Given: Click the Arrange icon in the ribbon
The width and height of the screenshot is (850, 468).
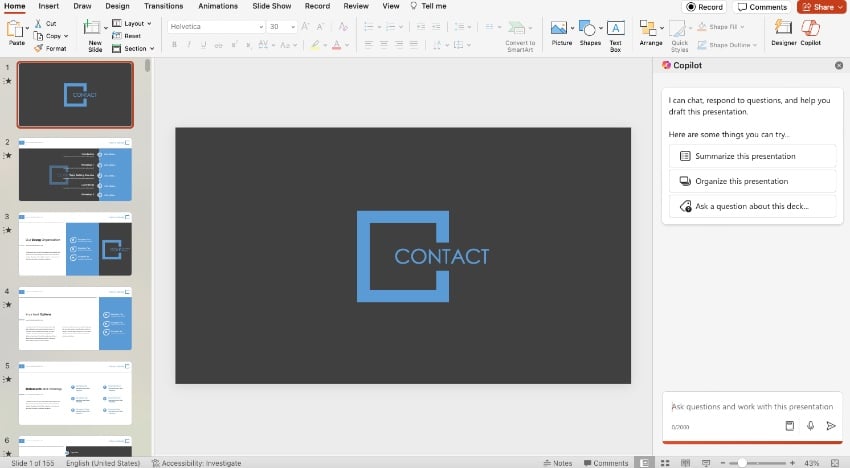Looking at the screenshot, I should [x=651, y=28].
